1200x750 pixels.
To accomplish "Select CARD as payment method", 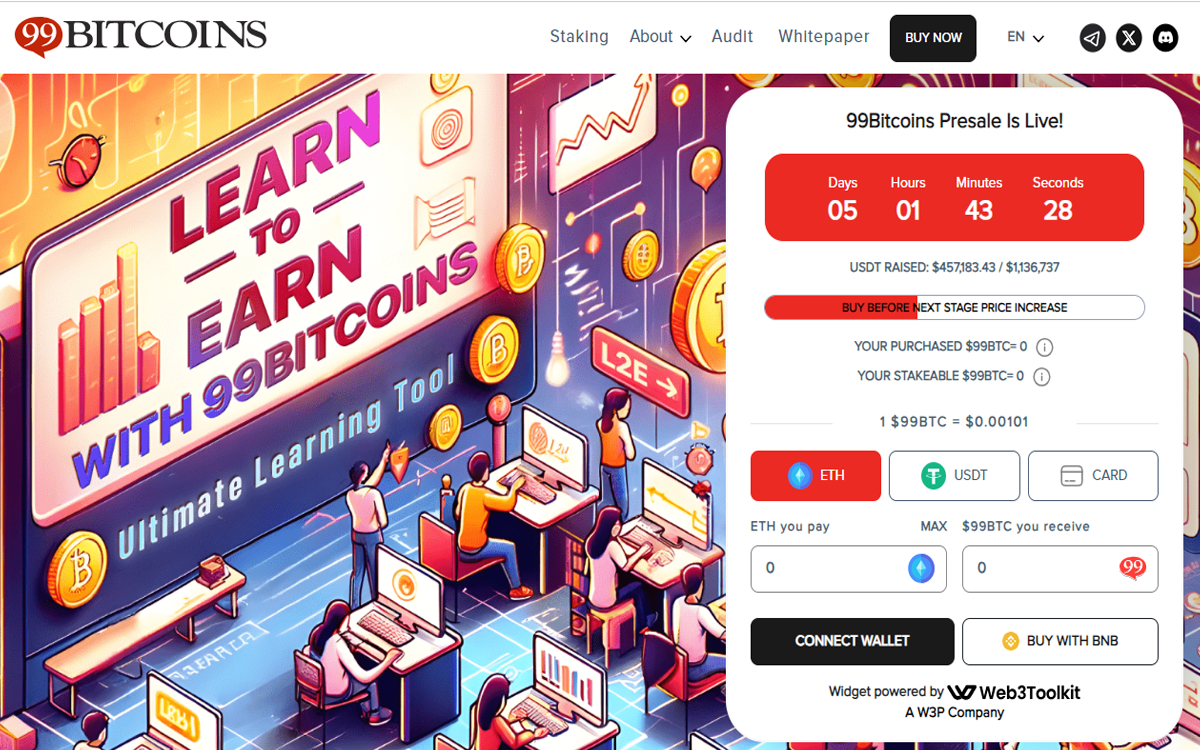I will tap(1093, 476).
